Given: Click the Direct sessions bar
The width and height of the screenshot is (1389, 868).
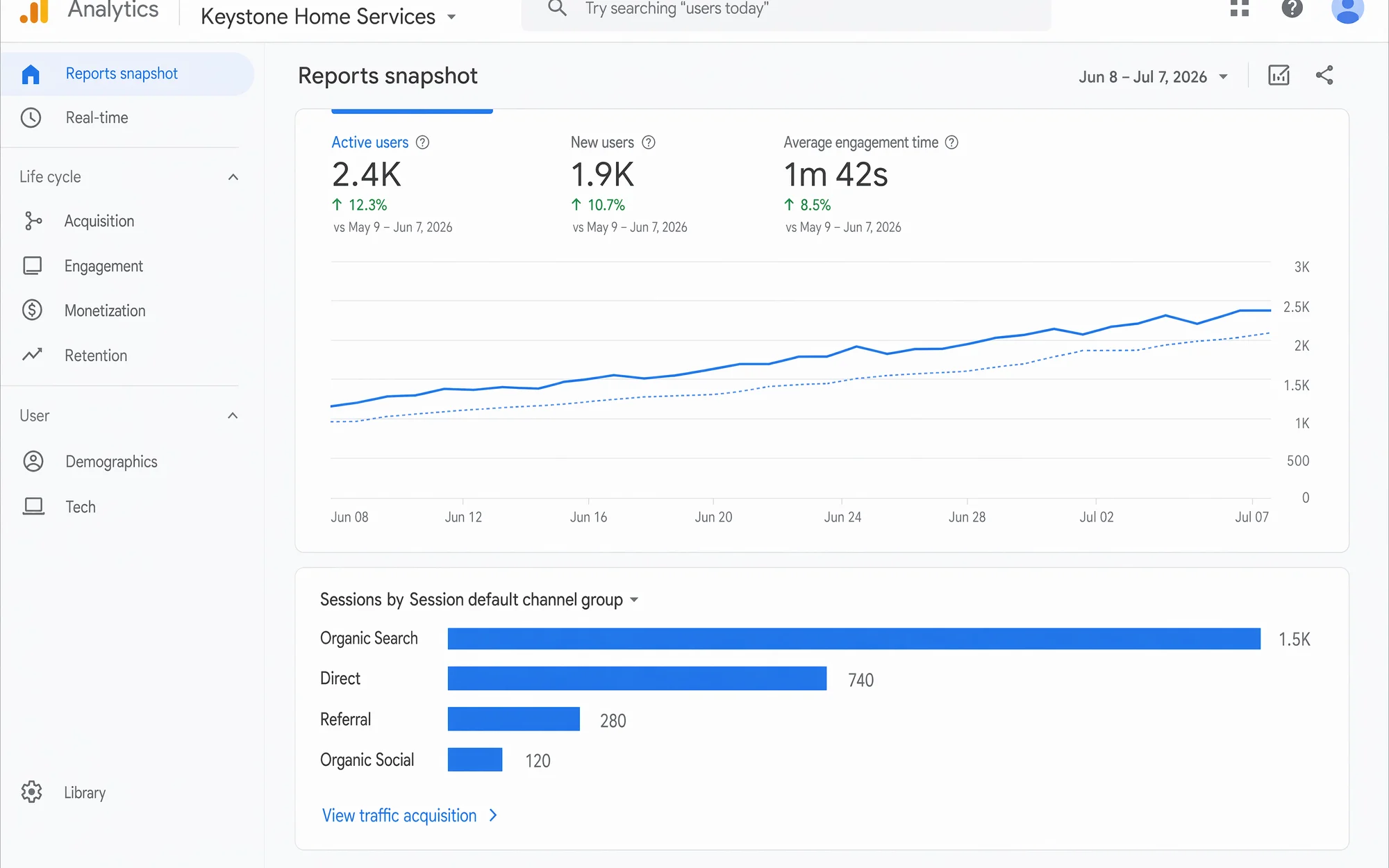Looking at the screenshot, I should (637, 678).
